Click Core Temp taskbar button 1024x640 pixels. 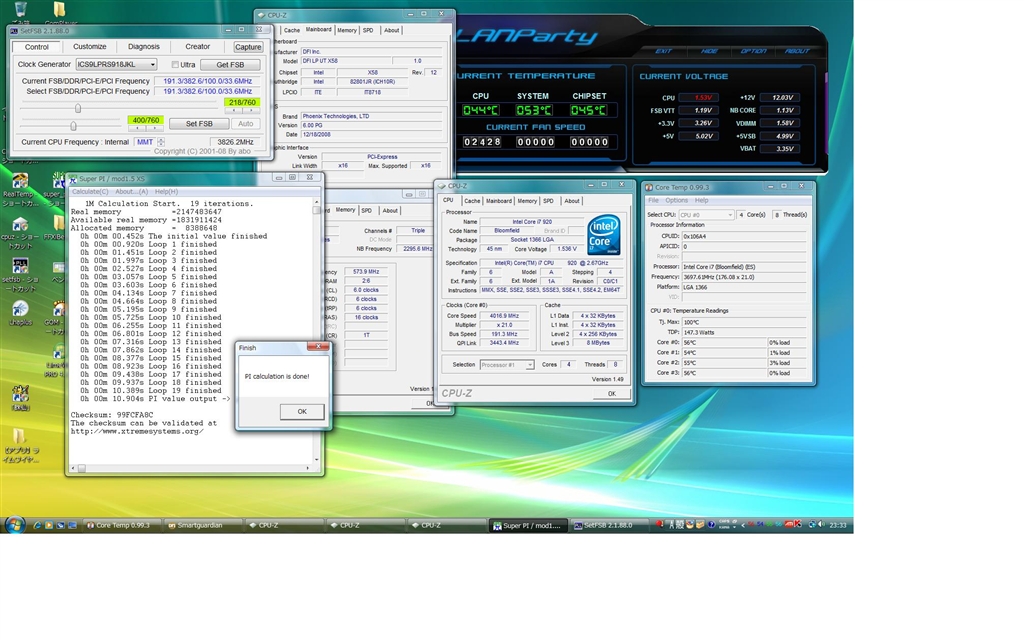123,525
